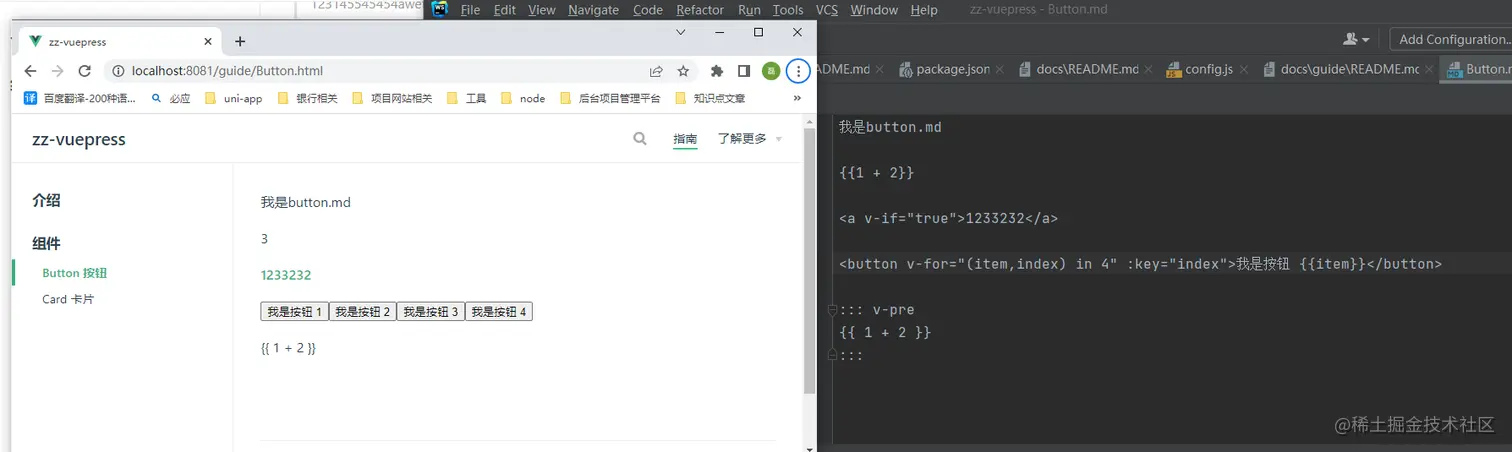The image size is (1512, 452).
Task: Open the 百度翻译 bookmark
Action: [80, 98]
